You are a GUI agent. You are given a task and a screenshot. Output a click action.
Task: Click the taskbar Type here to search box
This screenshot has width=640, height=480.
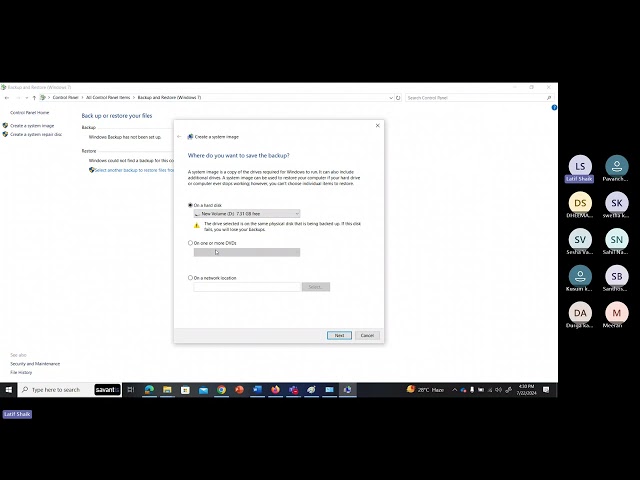click(x=56, y=390)
